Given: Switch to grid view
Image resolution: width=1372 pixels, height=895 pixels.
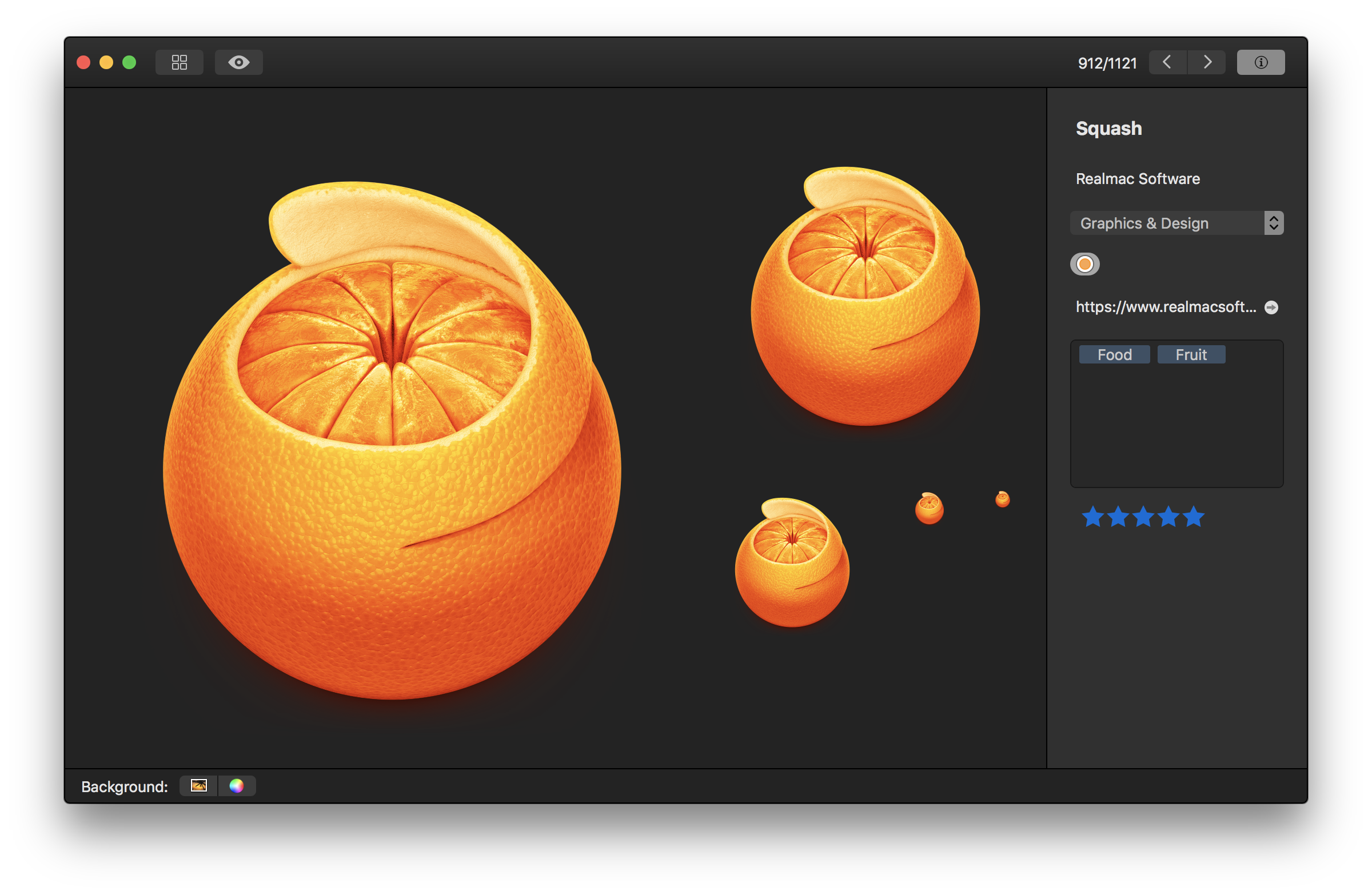Looking at the screenshot, I should coord(180,62).
